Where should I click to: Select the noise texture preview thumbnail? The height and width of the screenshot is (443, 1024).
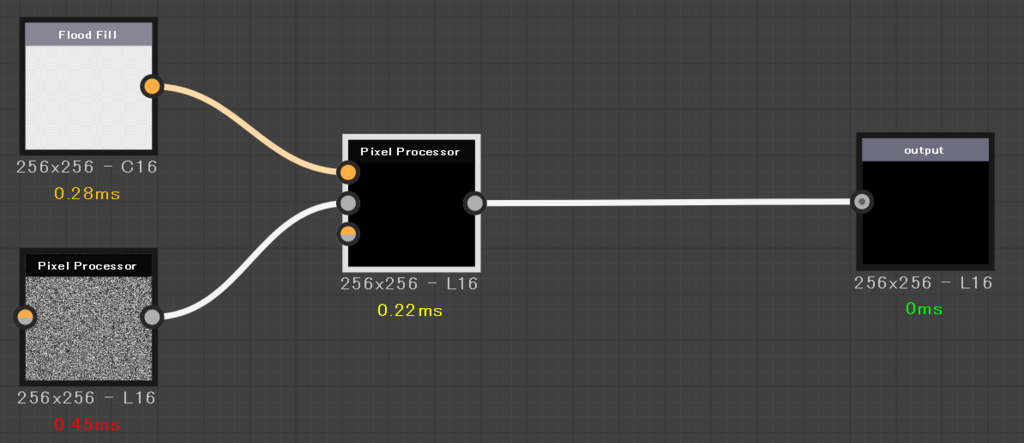[88, 329]
